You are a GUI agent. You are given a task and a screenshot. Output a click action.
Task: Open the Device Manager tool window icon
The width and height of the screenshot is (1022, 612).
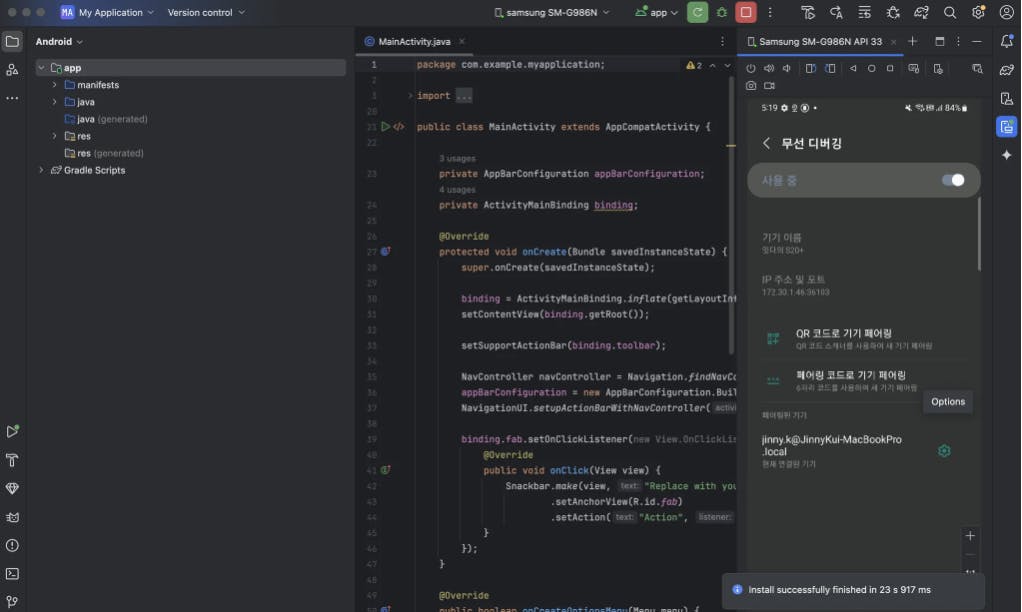(x=1006, y=98)
